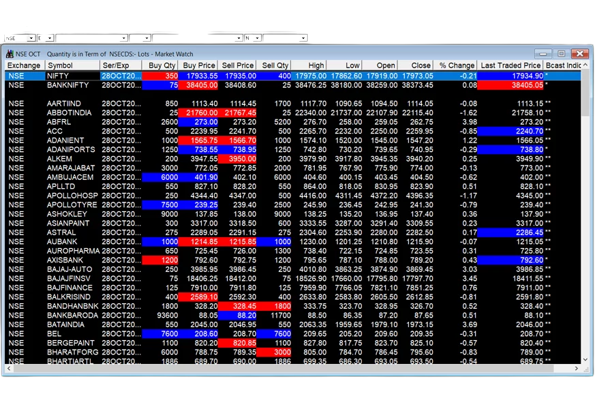Select the ALKEM symbol row

293,159
